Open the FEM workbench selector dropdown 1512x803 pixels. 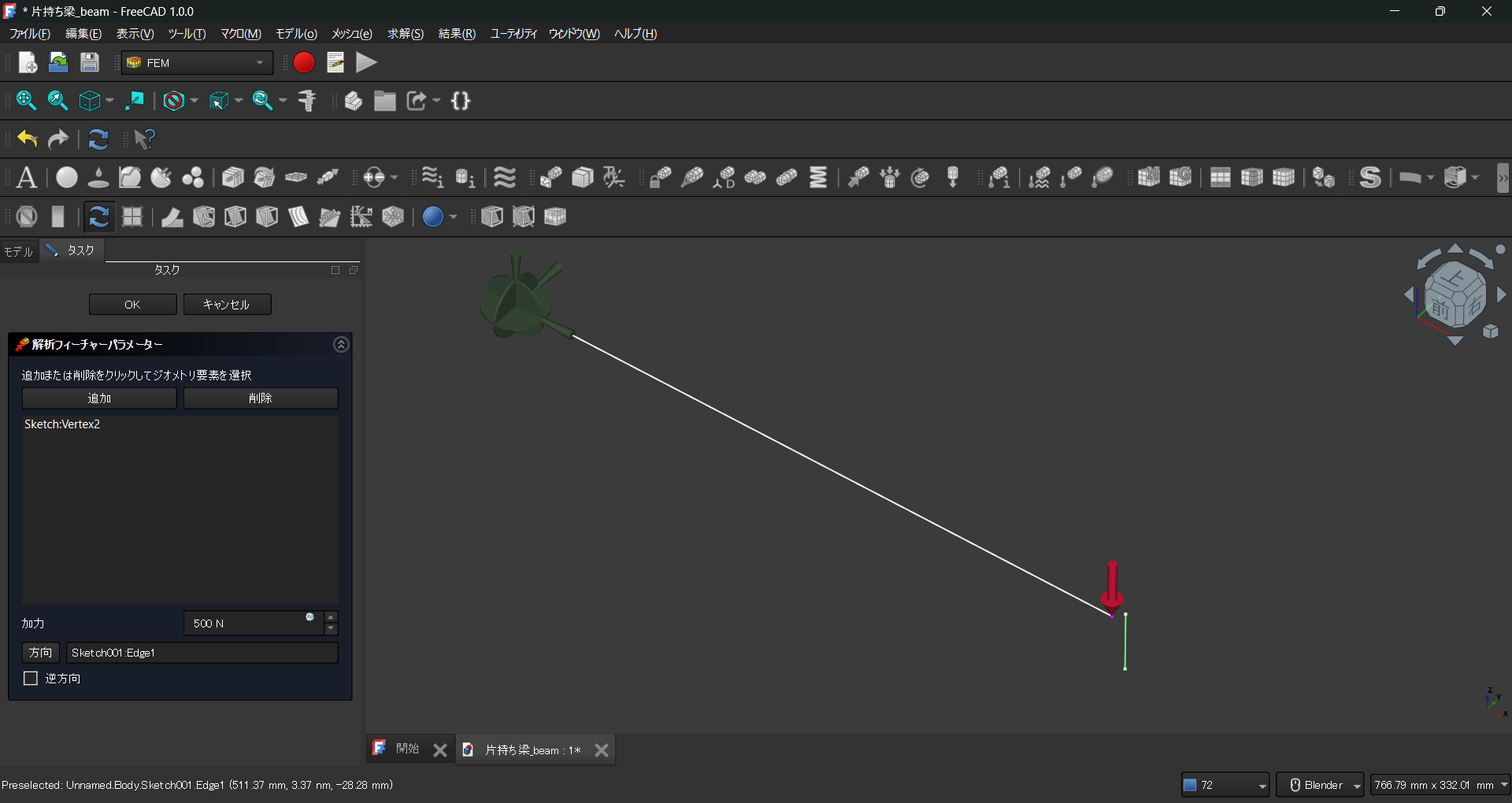[197, 63]
